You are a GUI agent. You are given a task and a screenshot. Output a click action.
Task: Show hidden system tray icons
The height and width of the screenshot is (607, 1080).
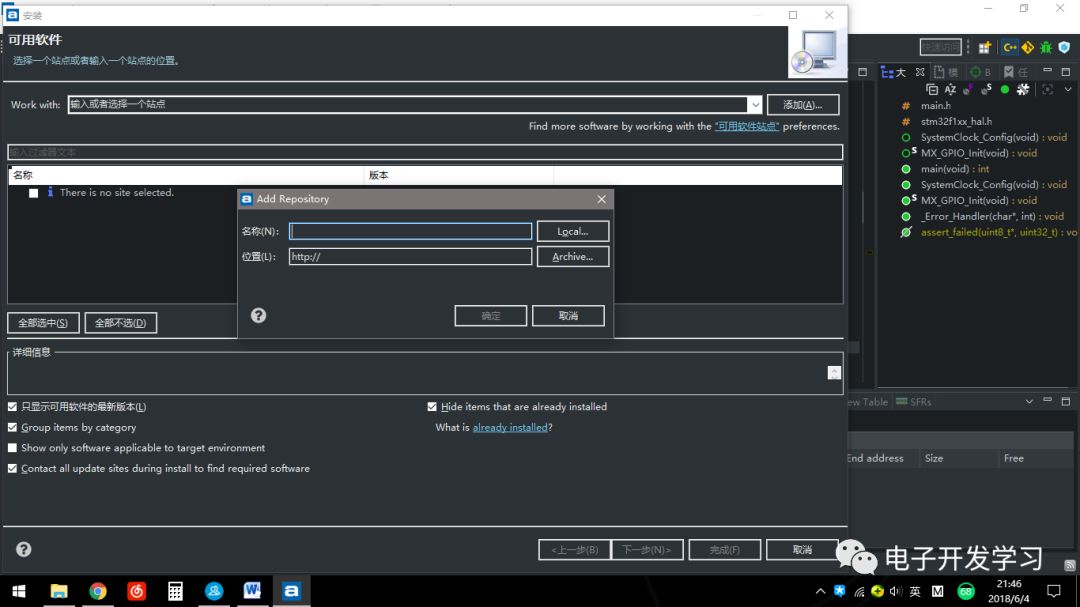click(x=820, y=591)
